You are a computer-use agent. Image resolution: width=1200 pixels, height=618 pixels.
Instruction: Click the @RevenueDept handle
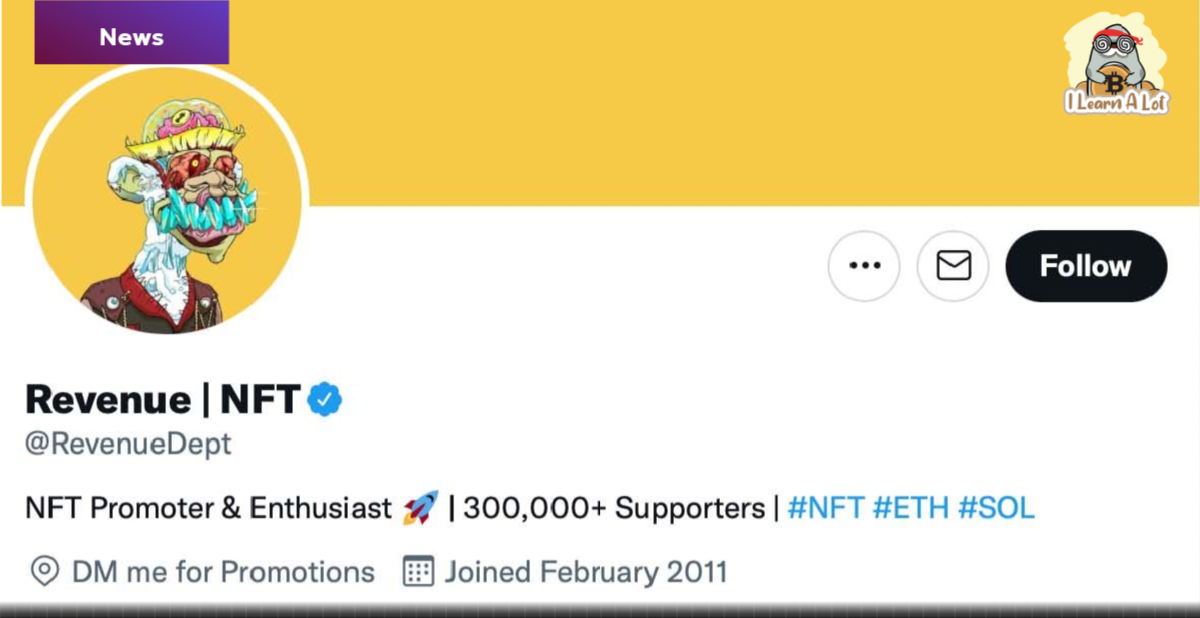128,443
